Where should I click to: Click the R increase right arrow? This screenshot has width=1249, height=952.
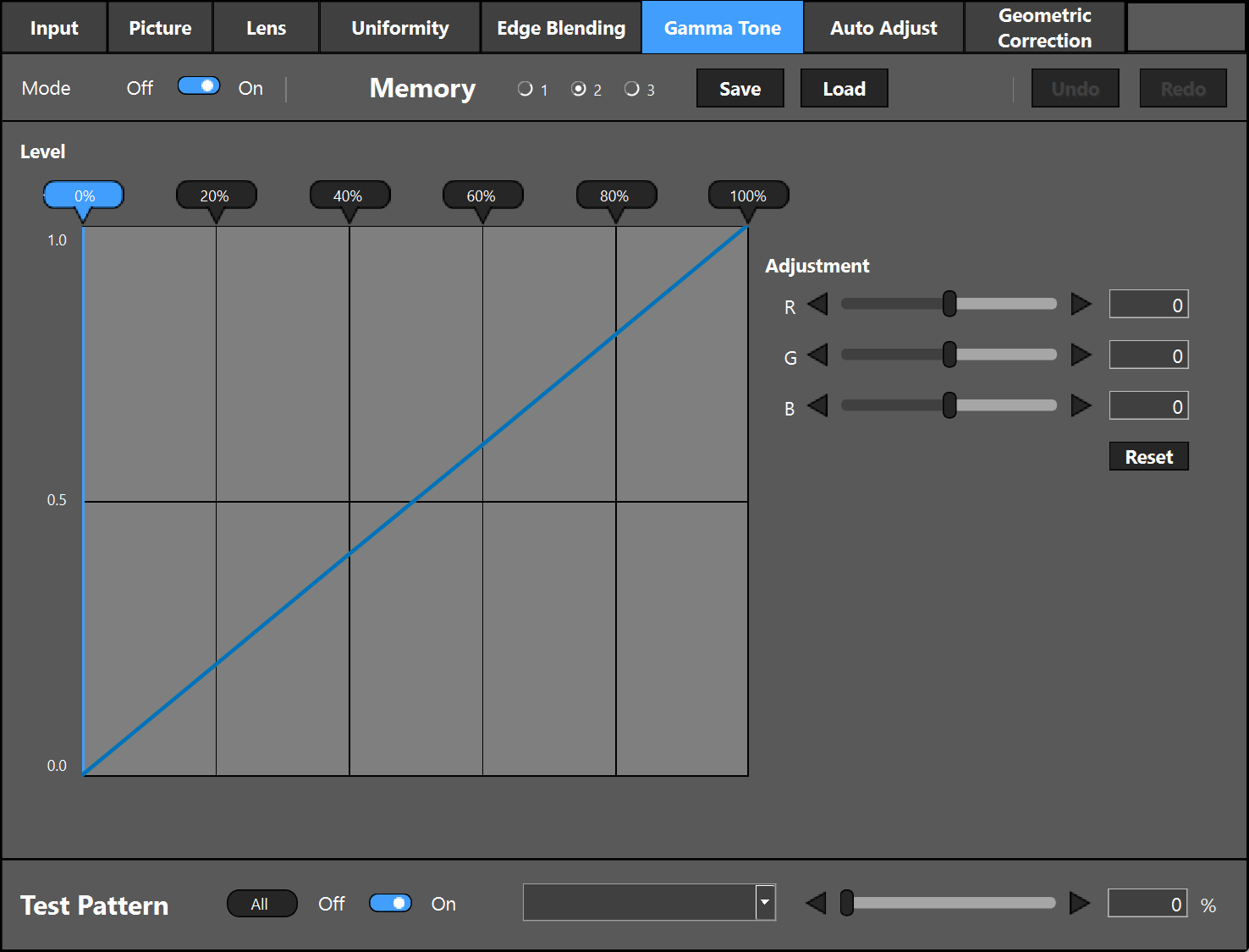pyautogui.click(x=1081, y=304)
